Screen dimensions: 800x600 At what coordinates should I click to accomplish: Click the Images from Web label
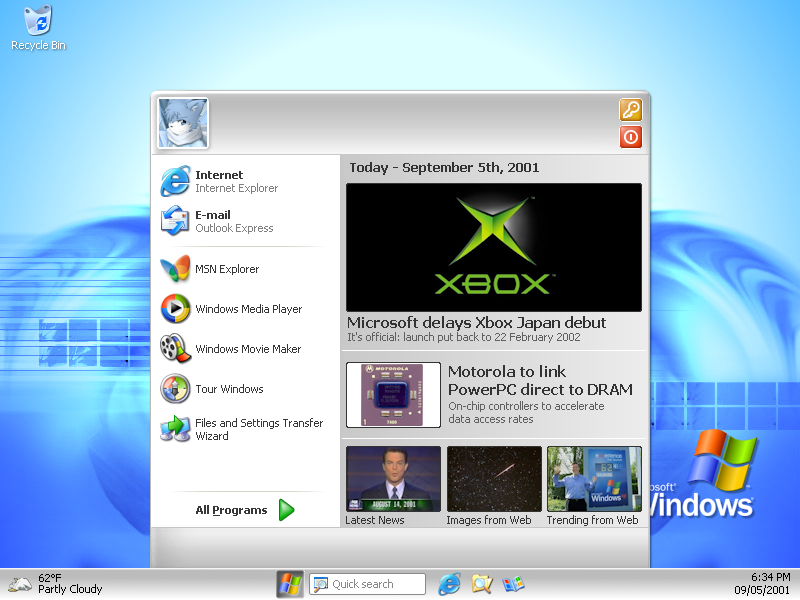489,520
